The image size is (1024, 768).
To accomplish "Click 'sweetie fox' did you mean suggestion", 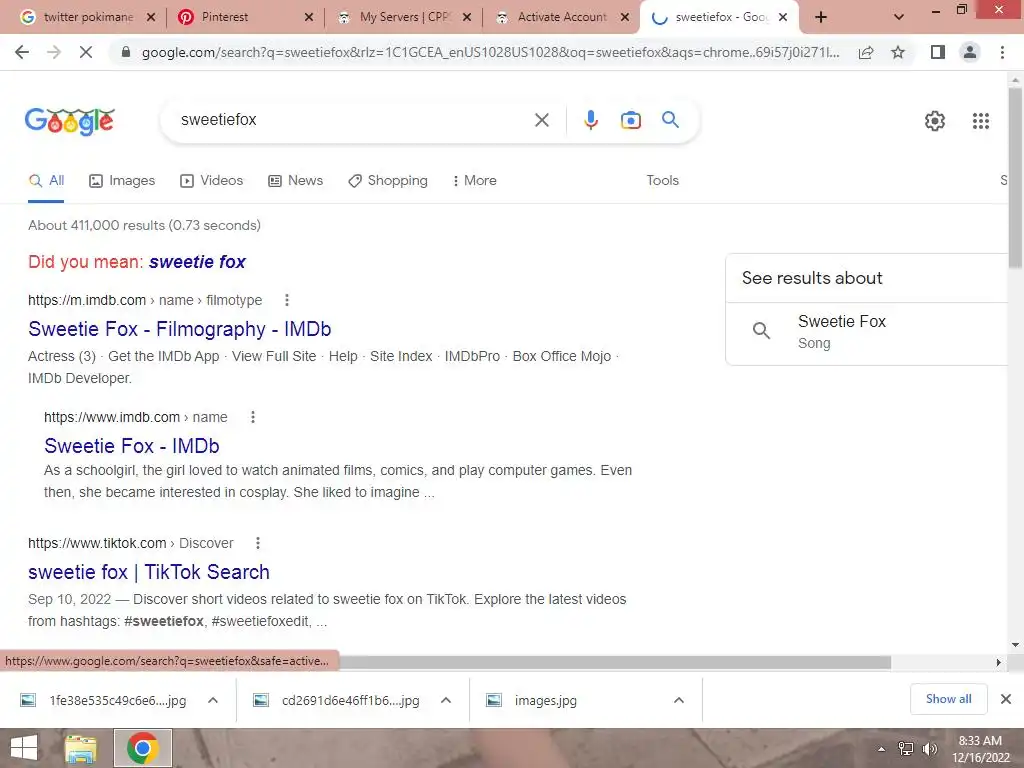I will tap(197, 262).
